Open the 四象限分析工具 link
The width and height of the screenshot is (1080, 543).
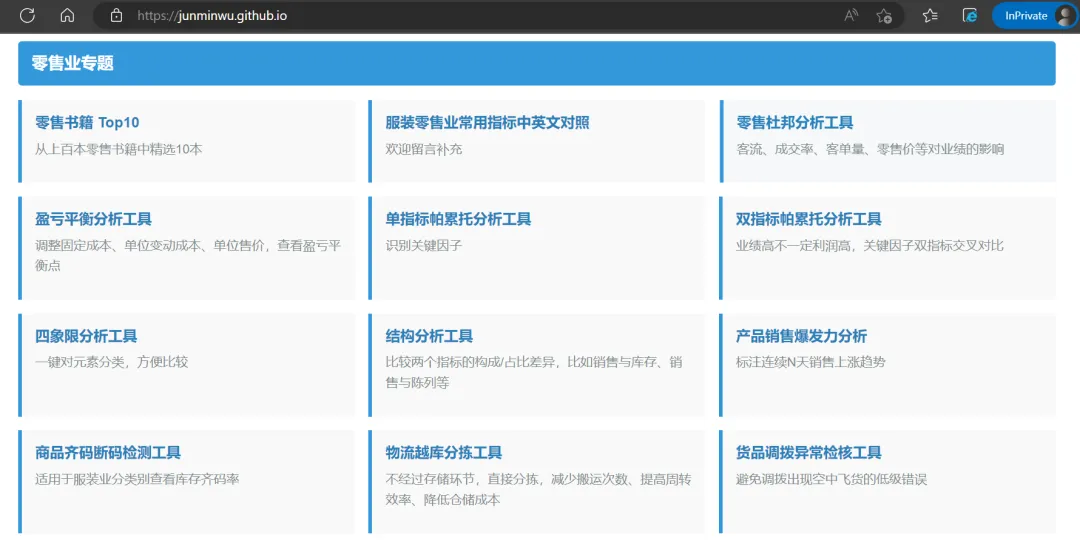pos(86,336)
